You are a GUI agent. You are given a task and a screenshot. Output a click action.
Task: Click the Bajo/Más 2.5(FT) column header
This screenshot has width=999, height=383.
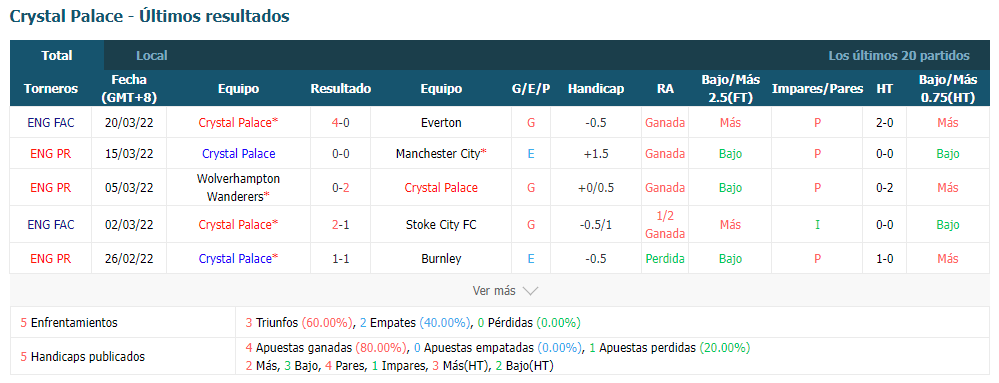731,89
